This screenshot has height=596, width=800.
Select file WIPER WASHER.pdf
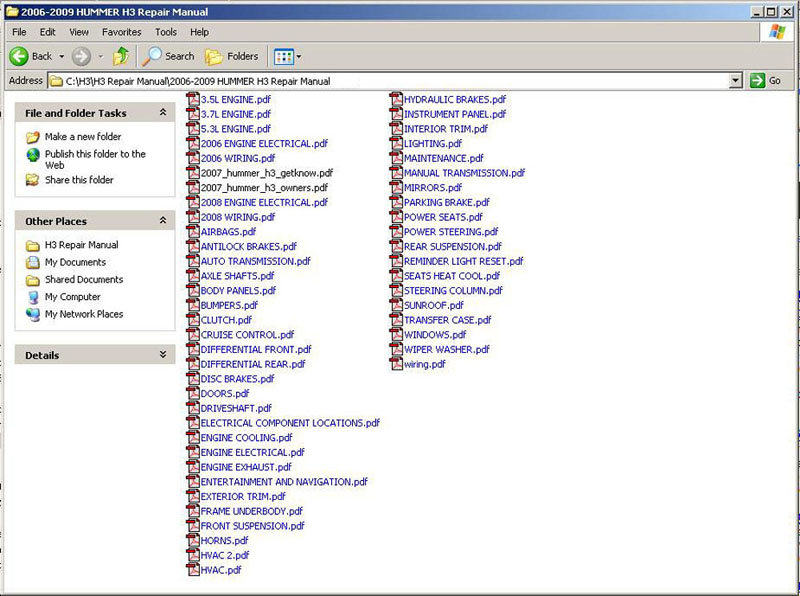447,350
